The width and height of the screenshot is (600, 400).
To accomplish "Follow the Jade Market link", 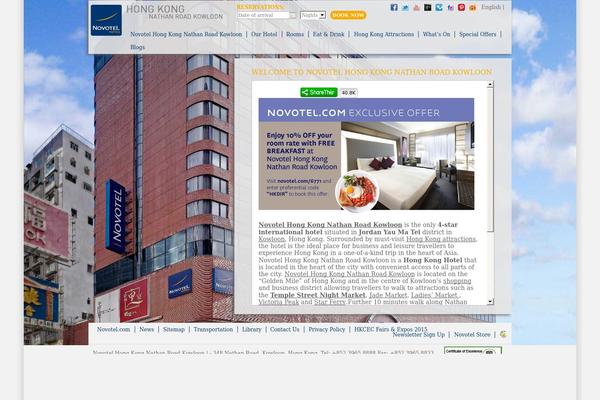I will [388, 295].
